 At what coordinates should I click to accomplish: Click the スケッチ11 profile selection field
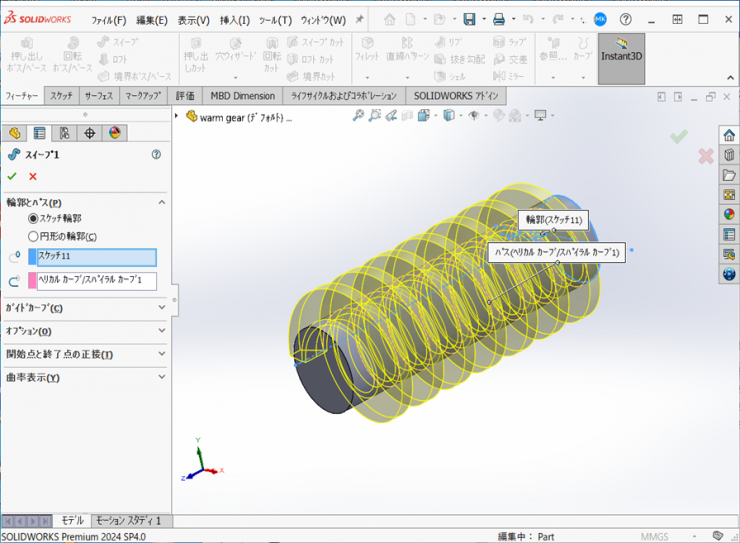pos(96,257)
